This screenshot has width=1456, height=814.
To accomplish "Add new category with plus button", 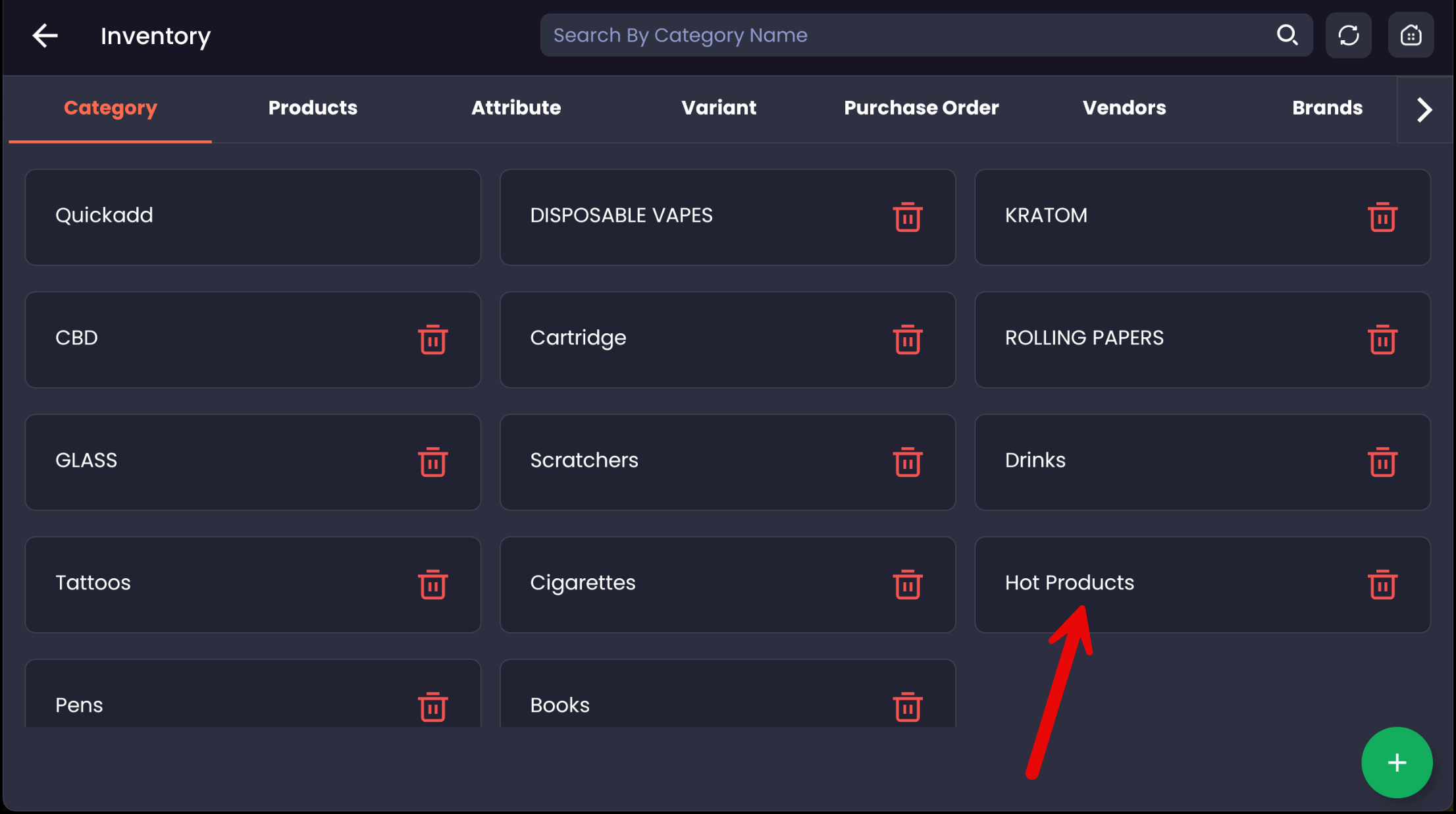I will [x=1396, y=763].
